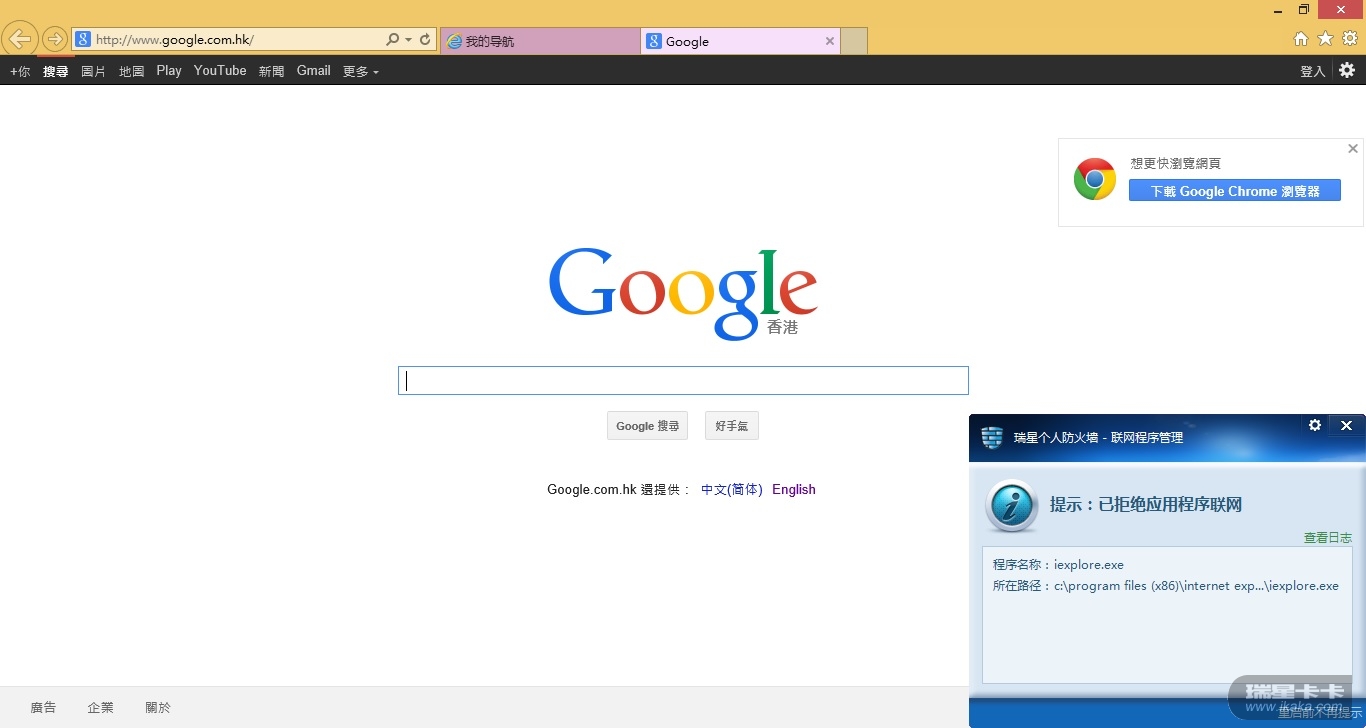Click the 登入 sign-in link

coord(1313,71)
